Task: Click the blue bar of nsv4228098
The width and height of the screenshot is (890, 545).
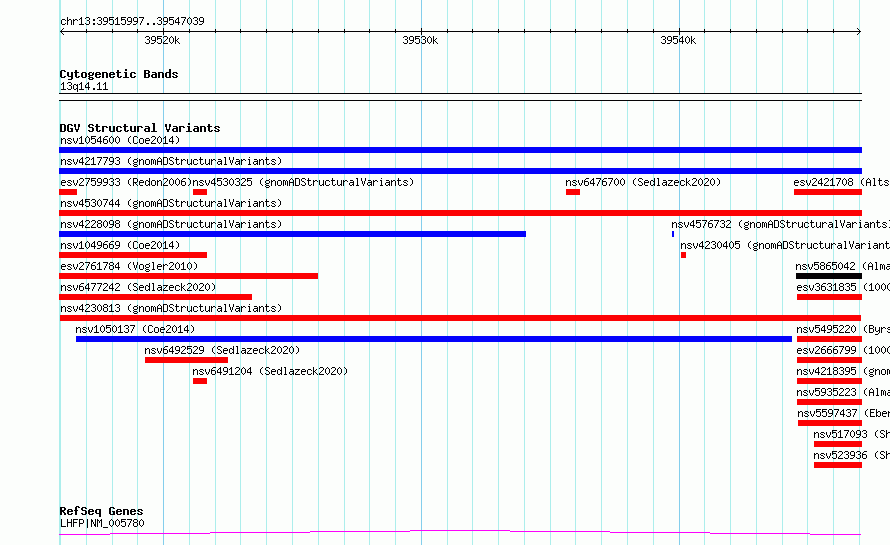Action: [292, 234]
